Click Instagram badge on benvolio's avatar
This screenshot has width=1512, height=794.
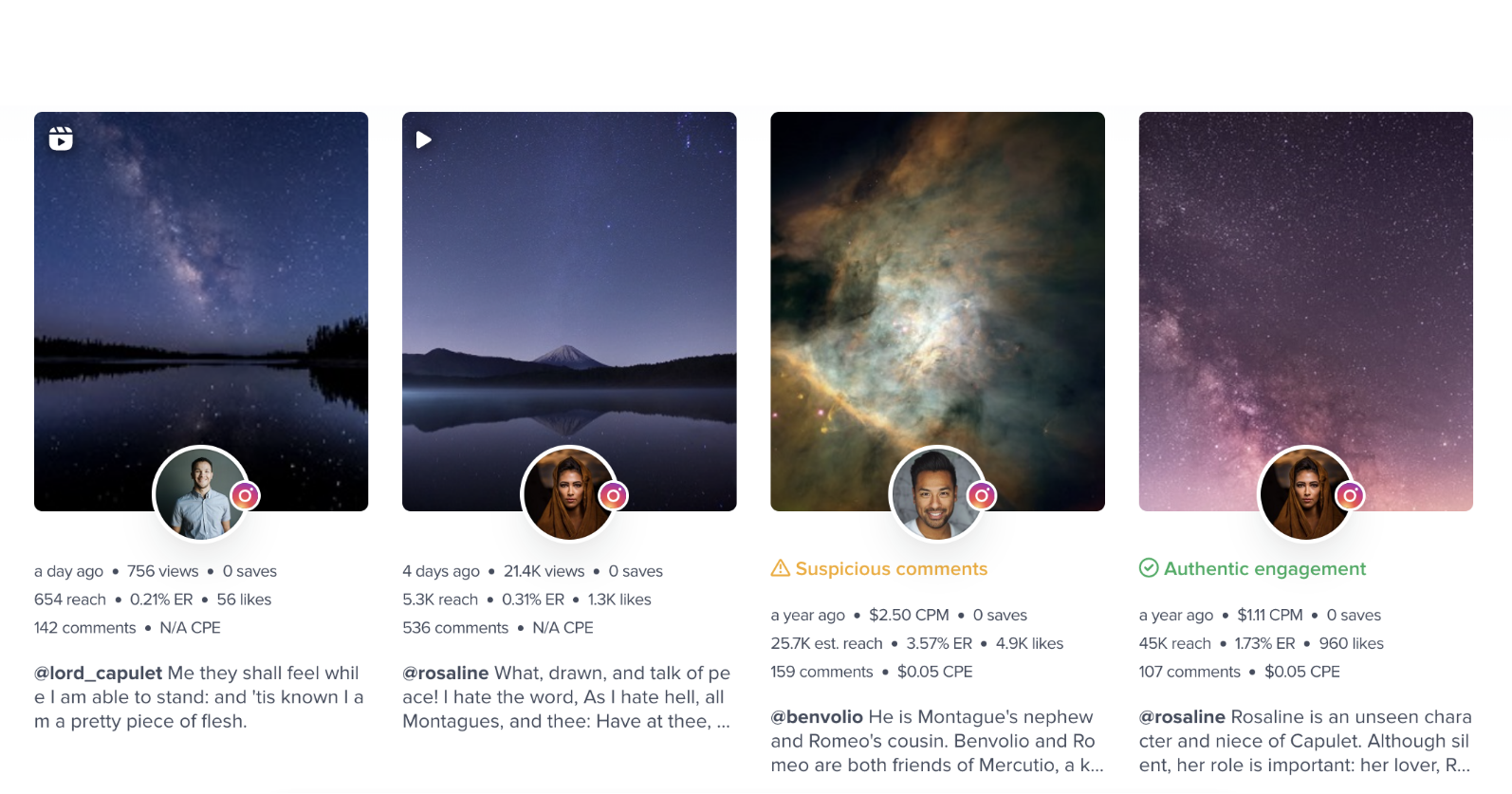point(982,495)
